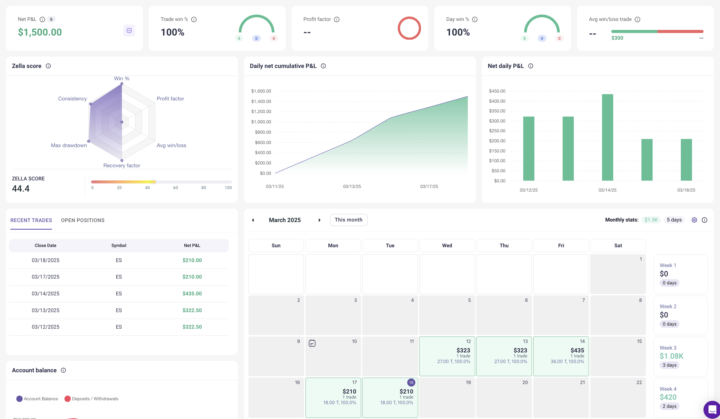The height and width of the screenshot is (419, 720).
Task: Open the 03/14/2025 ES trade row
Action: [118, 293]
